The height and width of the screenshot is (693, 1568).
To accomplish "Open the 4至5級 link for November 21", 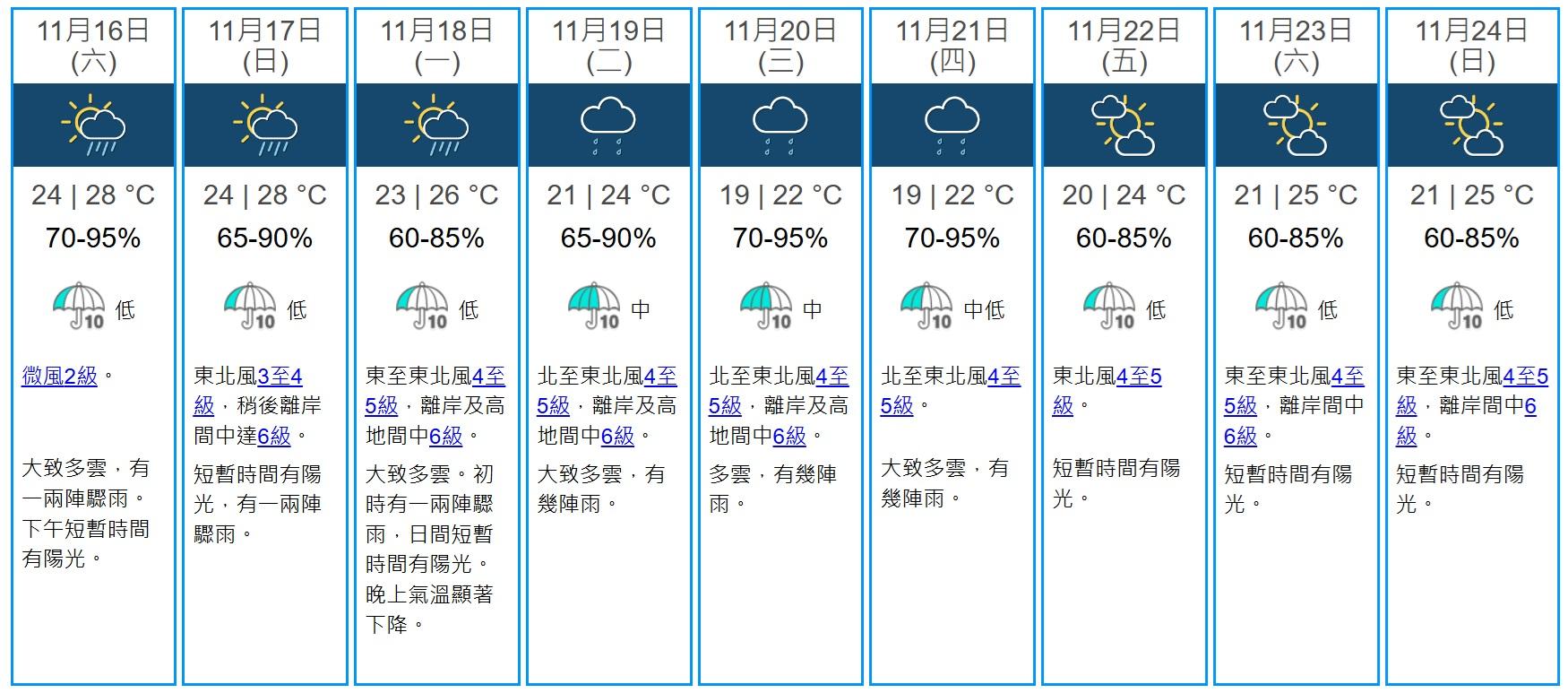I will 1004,377.
